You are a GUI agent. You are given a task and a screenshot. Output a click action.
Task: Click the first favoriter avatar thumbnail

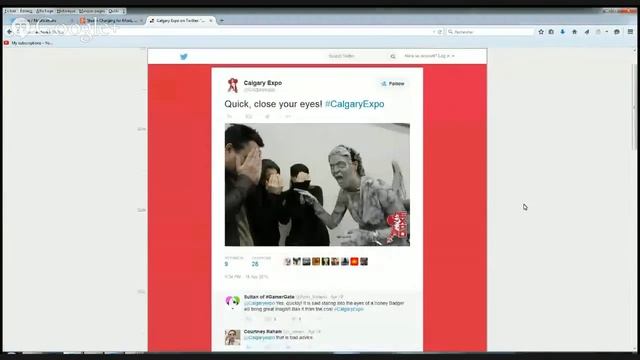(287, 261)
